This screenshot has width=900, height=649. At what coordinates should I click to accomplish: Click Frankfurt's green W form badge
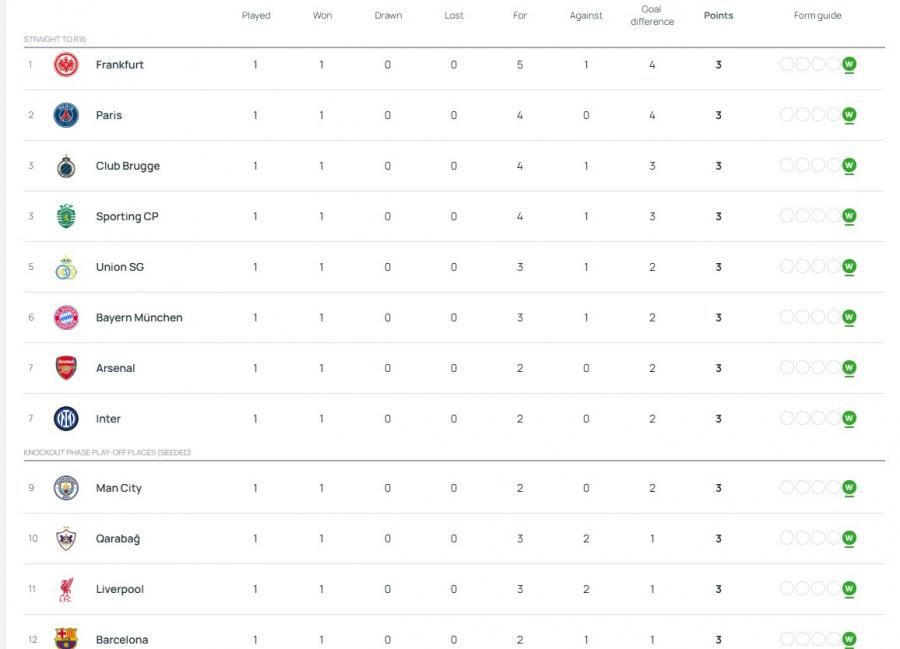coord(849,65)
